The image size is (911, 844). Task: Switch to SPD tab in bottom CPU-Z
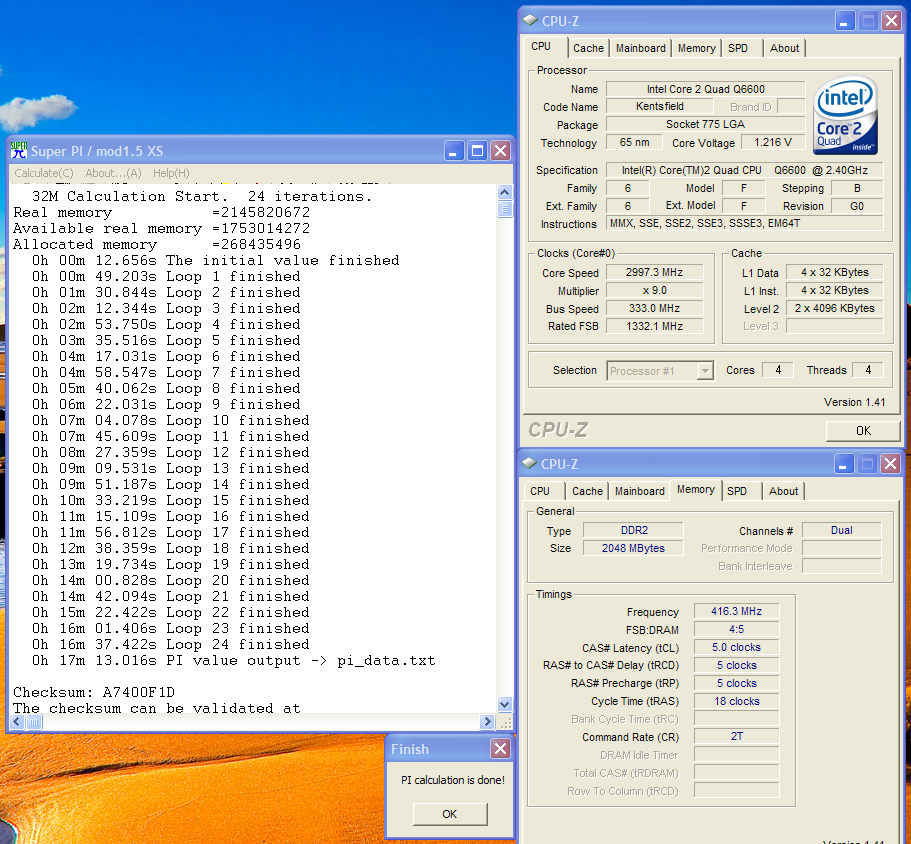point(737,491)
